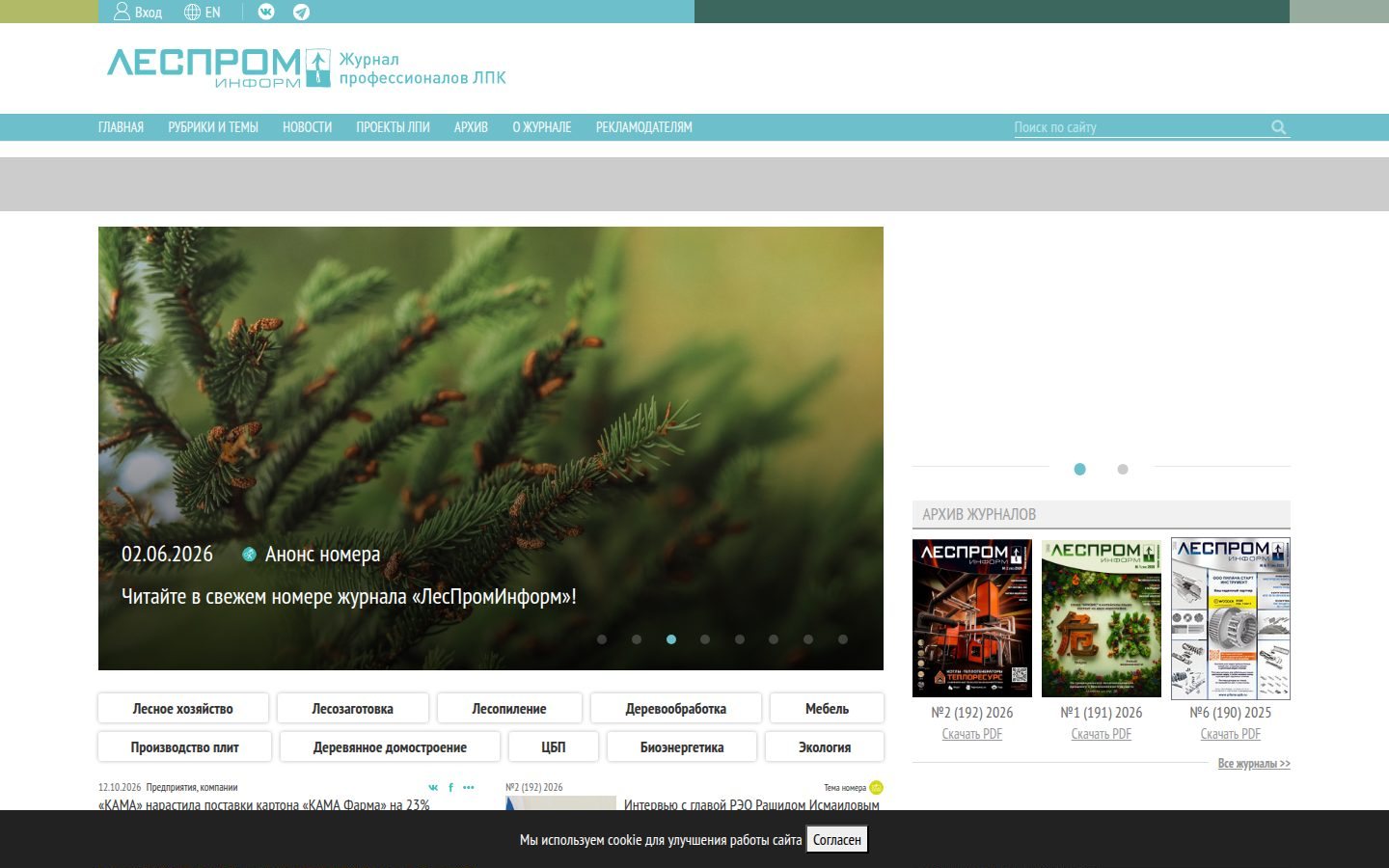Select the Деревообработка category button

pos(676,709)
